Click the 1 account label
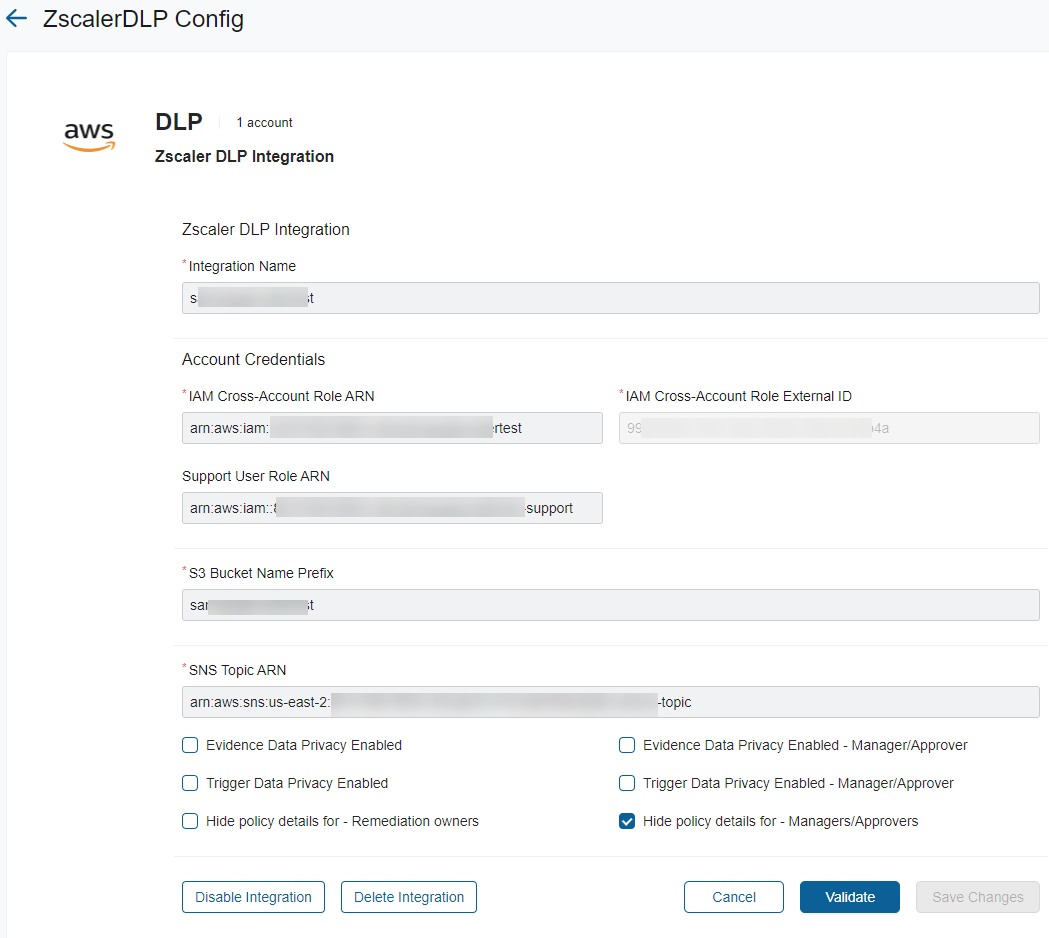Image resolution: width=1049 pixels, height=938 pixels. (x=264, y=123)
